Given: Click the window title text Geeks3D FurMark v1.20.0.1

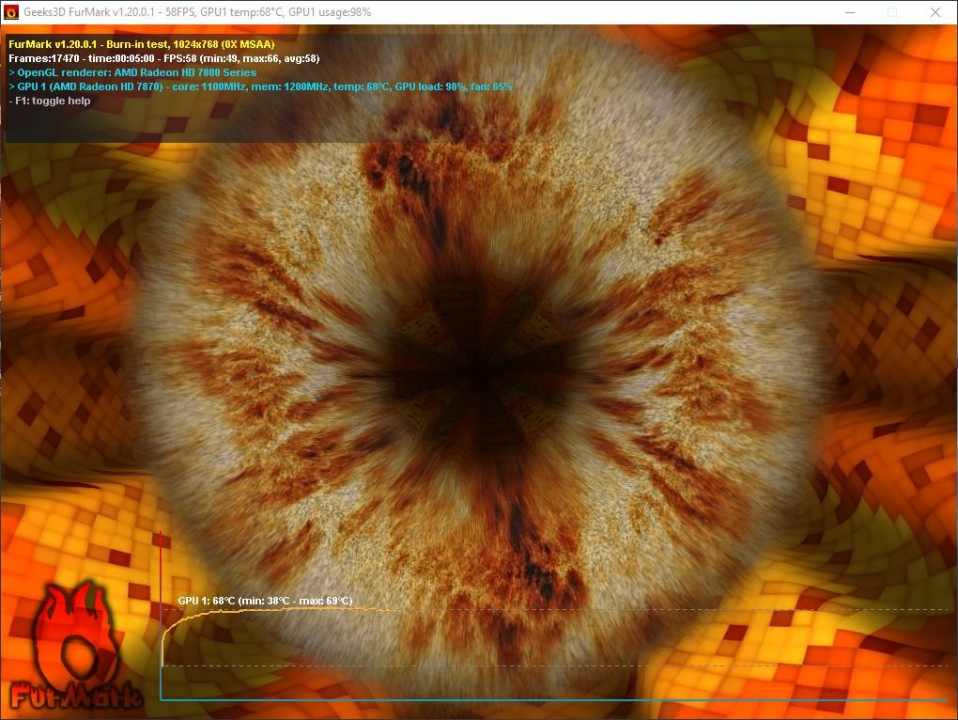Looking at the screenshot, I should [197, 12].
